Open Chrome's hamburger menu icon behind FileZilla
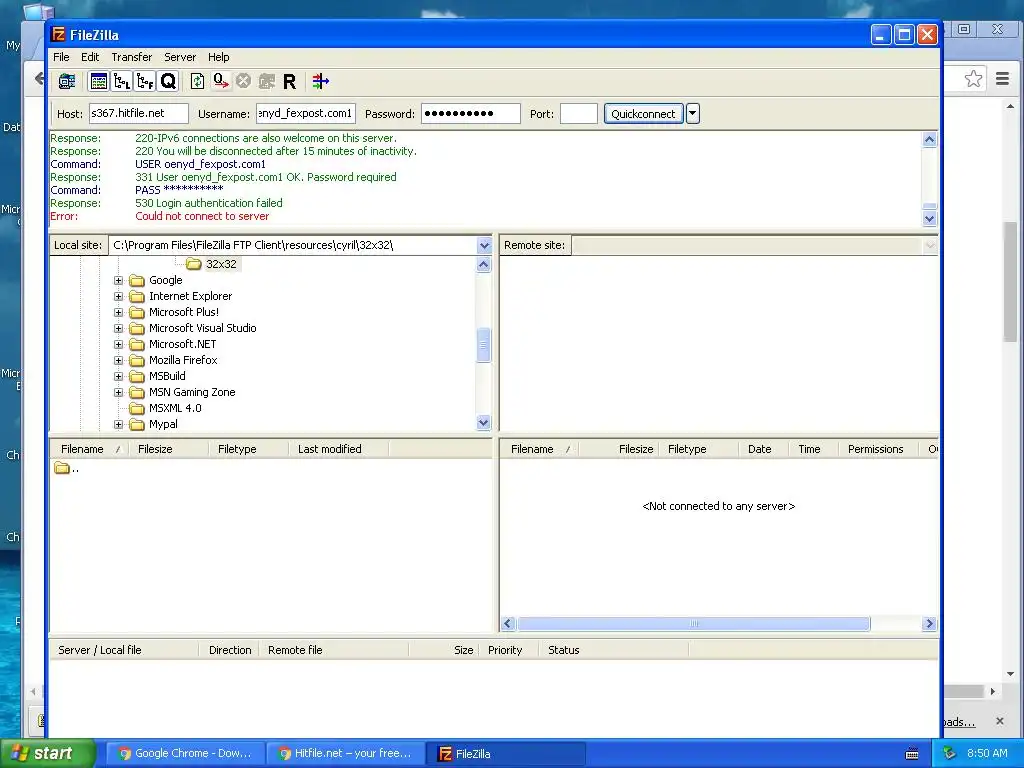The width and height of the screenshot is (1024, 768). [x=1002, y=79]
